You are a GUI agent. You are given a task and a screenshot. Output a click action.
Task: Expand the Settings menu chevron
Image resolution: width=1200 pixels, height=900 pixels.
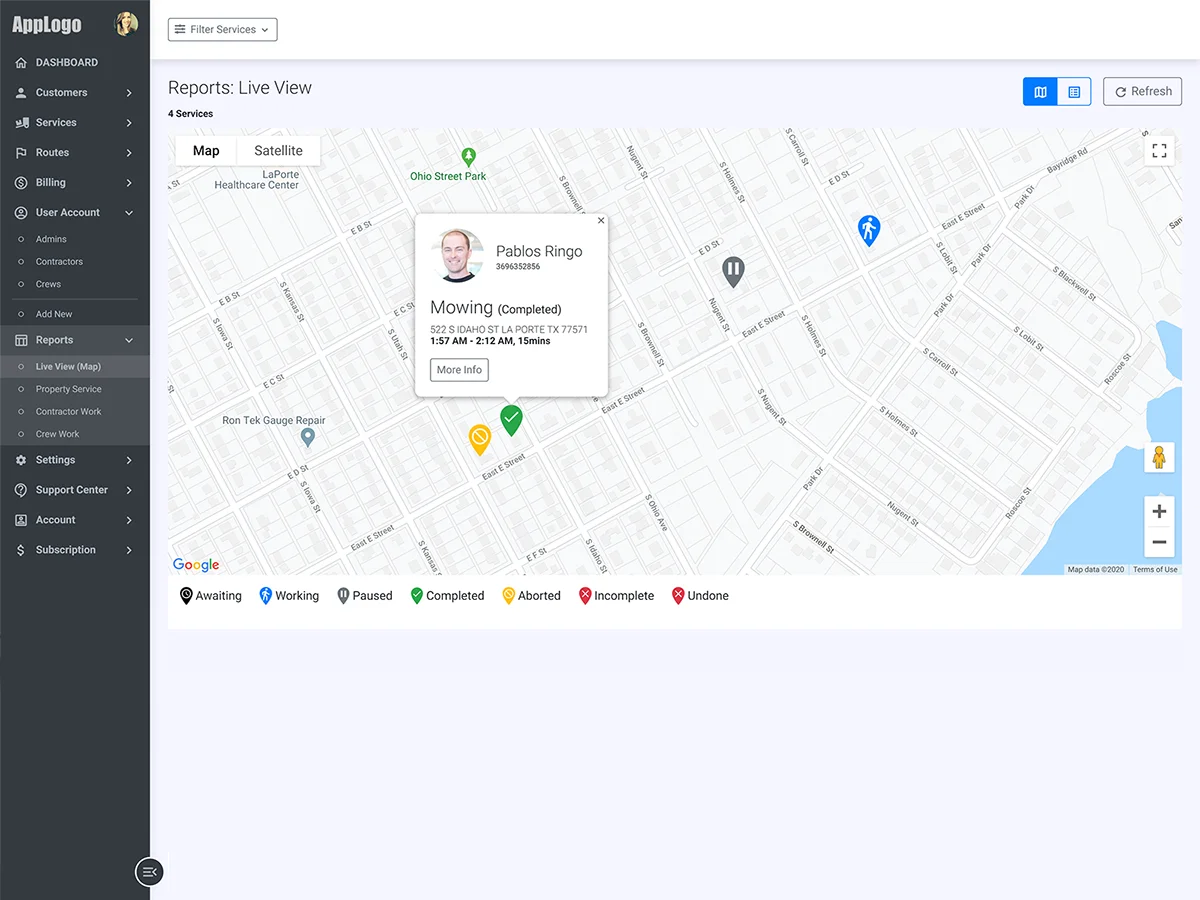click(x=129, y=460)
